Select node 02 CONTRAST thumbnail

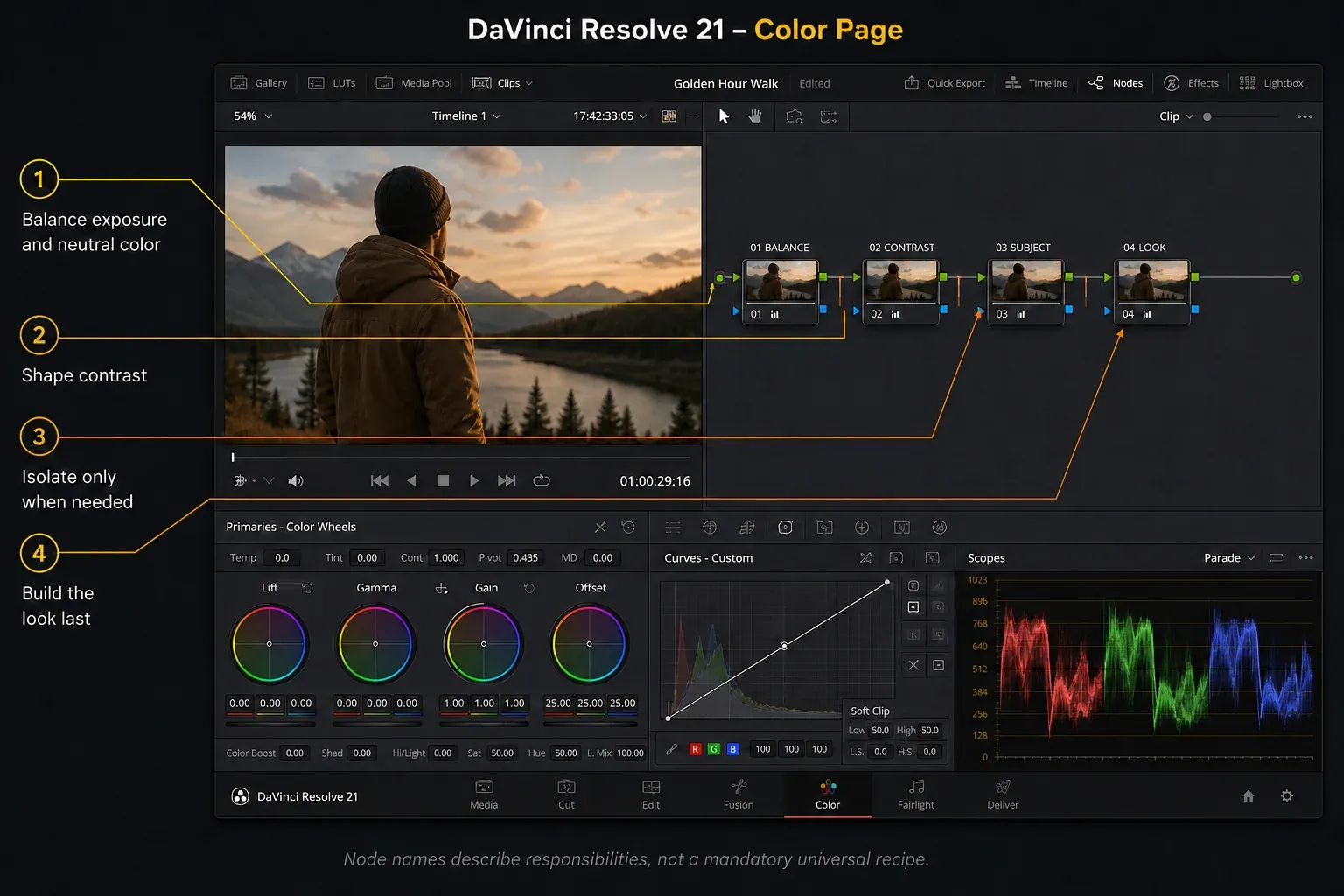point(901,281)
